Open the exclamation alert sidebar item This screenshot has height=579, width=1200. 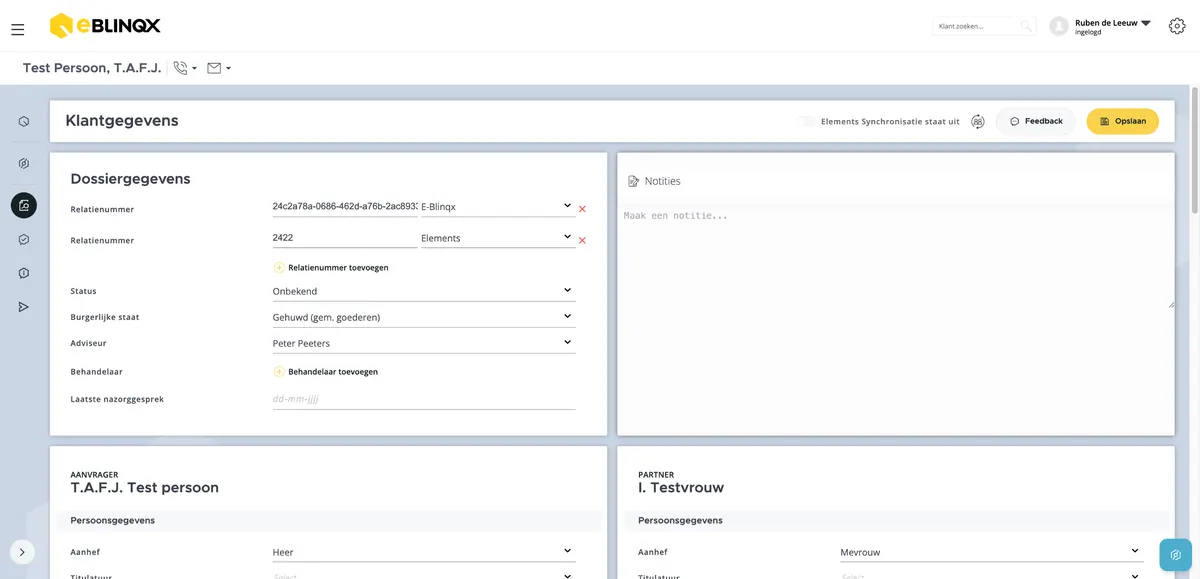coord(24,273)
